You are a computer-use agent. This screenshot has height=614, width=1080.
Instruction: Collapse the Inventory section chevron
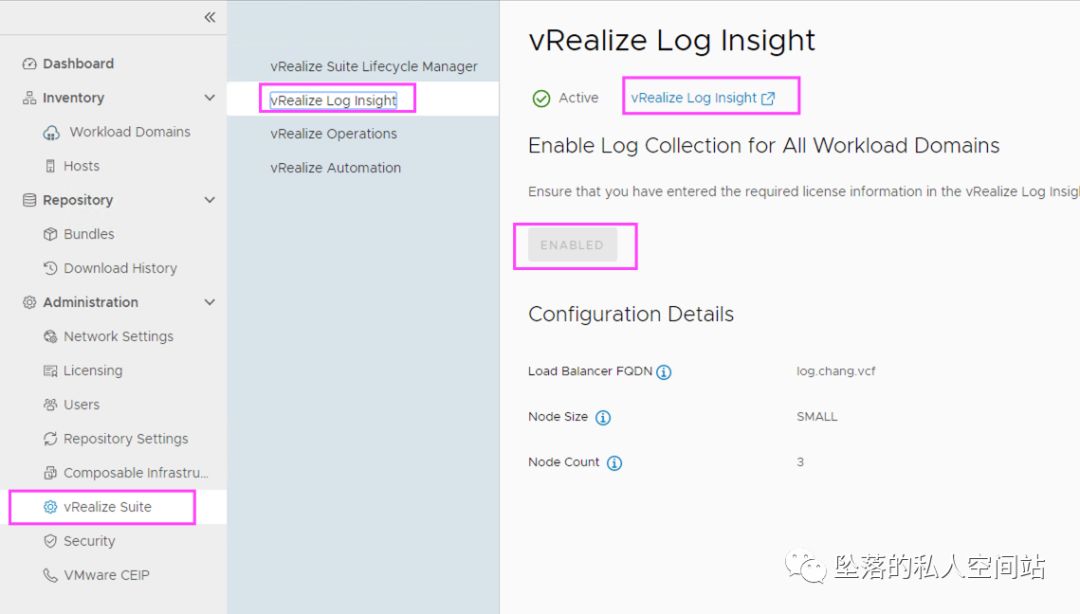[x=209, y=98]
